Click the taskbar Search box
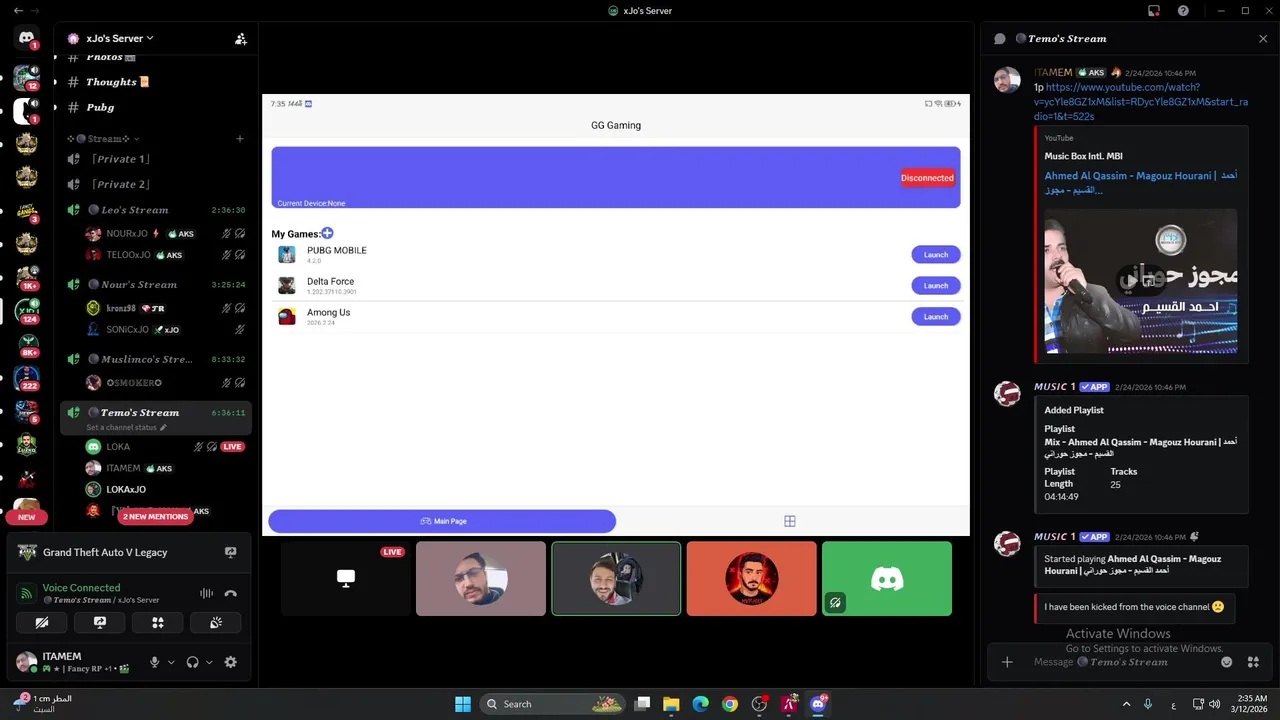Viewport: 1280px width, 720px height. point(551,704)
